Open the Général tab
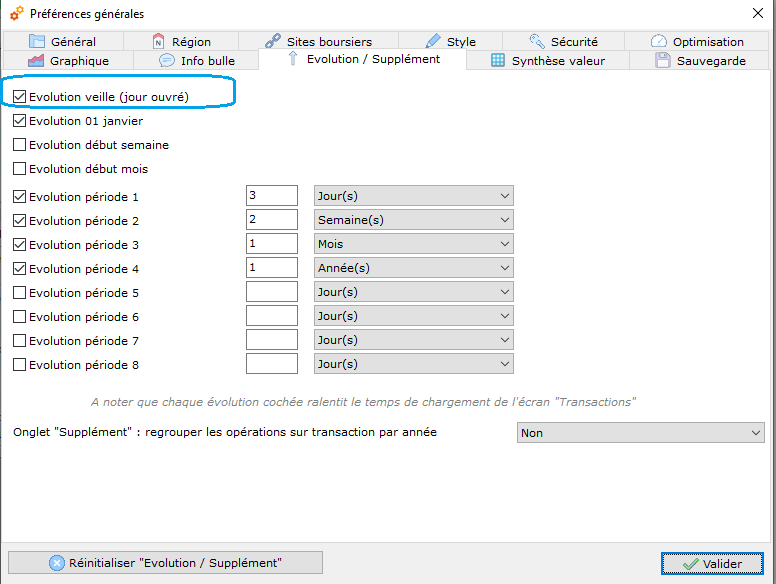Screen dimensions: 776x584 (63, 42)
